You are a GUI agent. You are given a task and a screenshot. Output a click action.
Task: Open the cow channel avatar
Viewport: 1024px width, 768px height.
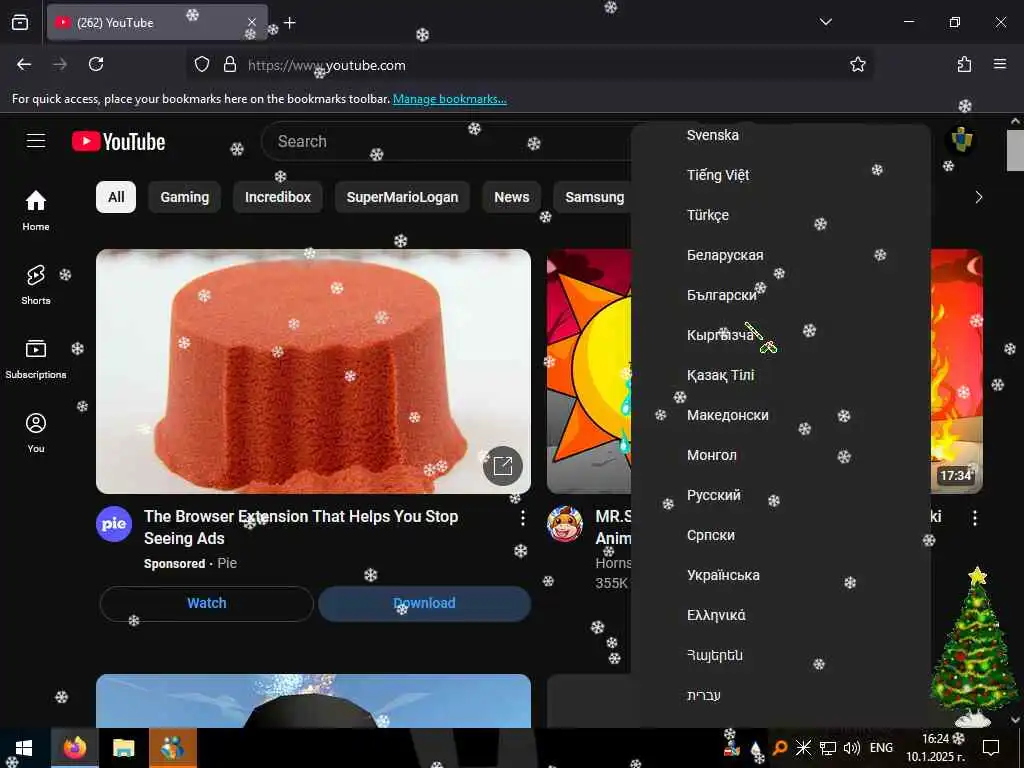(x=565, y=524)
